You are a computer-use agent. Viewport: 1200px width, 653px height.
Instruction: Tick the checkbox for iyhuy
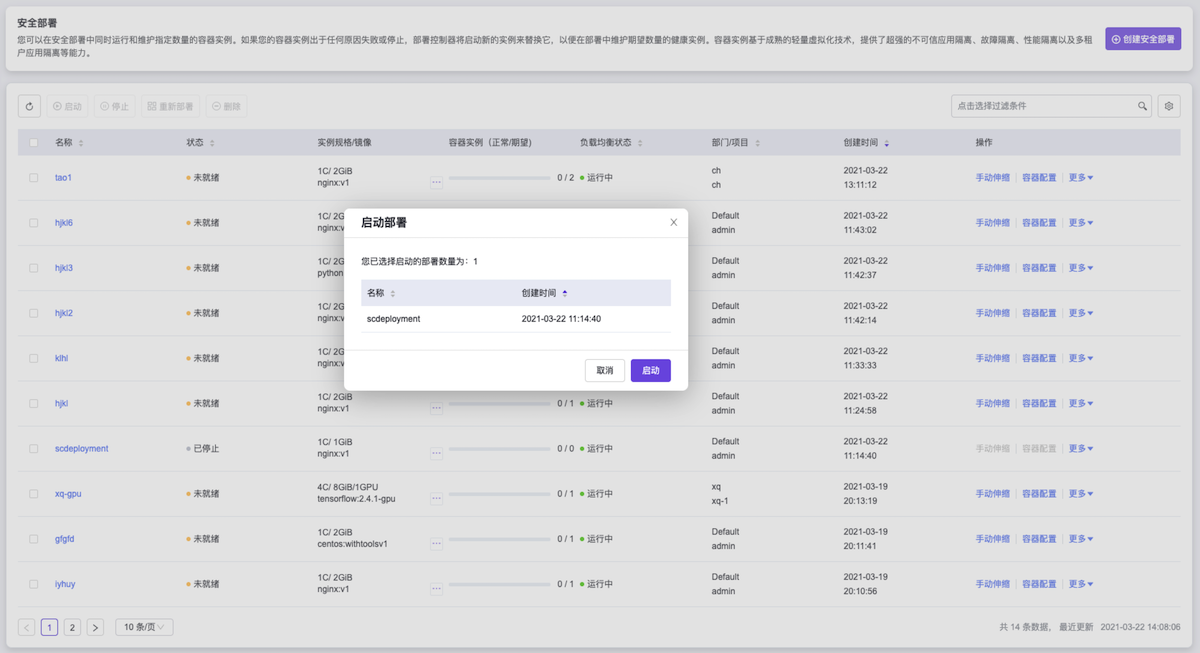pos(33,584)
